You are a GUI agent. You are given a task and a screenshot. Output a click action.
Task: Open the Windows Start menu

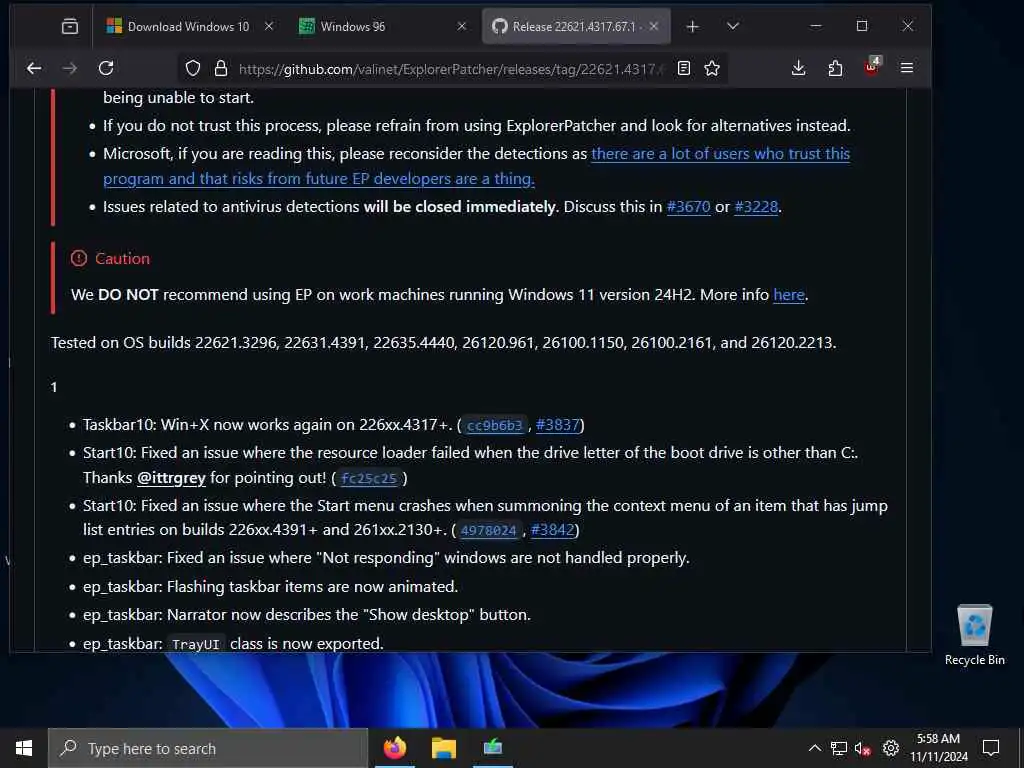(24, 748)
